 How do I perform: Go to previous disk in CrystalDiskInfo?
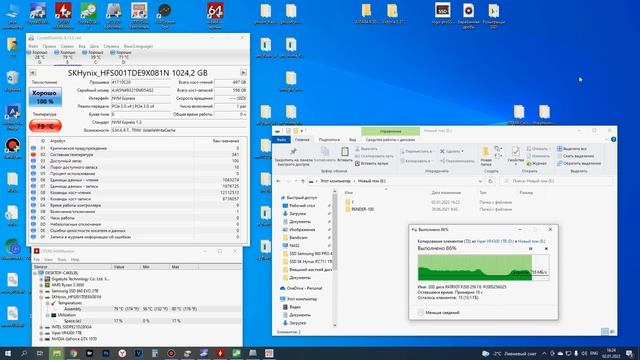click(x=33, y=73)
